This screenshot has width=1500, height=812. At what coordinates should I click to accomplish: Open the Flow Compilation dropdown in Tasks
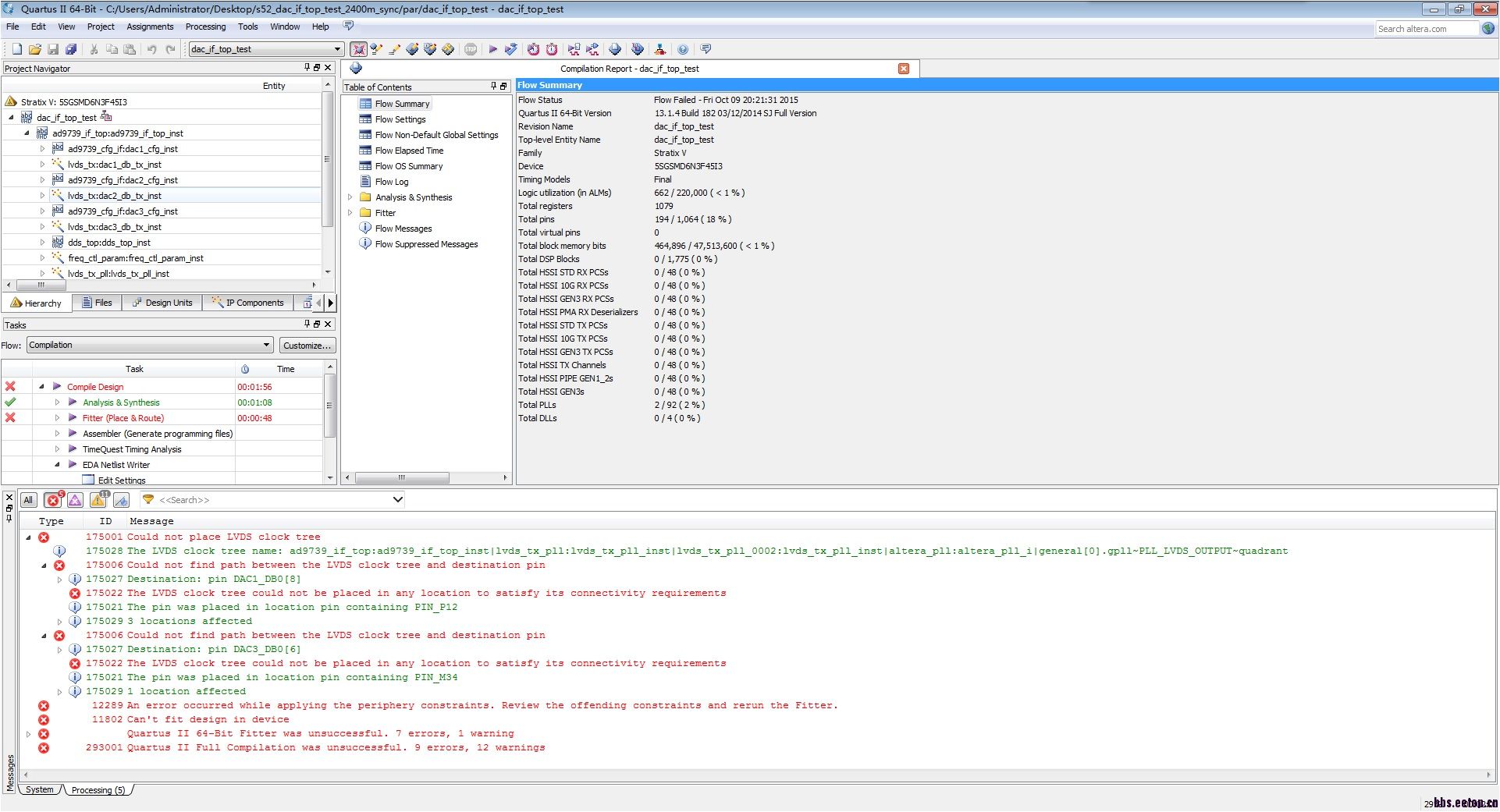(x=149, y=345)
